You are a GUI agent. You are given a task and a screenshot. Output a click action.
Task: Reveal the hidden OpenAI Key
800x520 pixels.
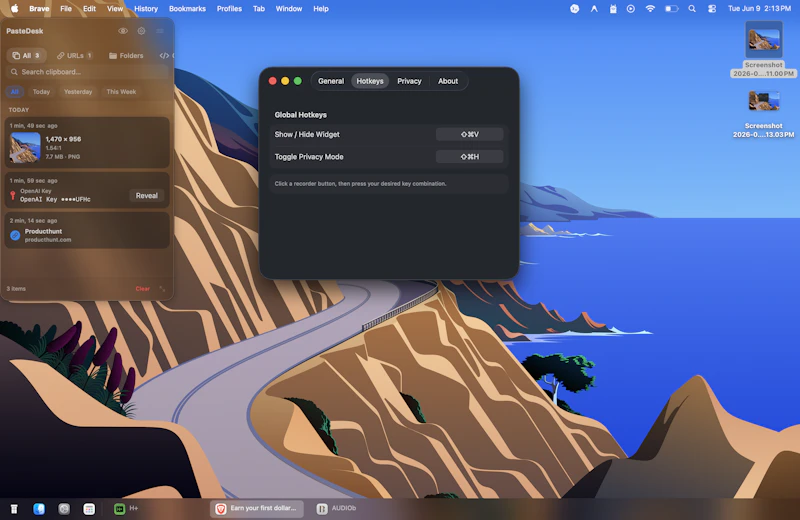(x=146, y=195)
